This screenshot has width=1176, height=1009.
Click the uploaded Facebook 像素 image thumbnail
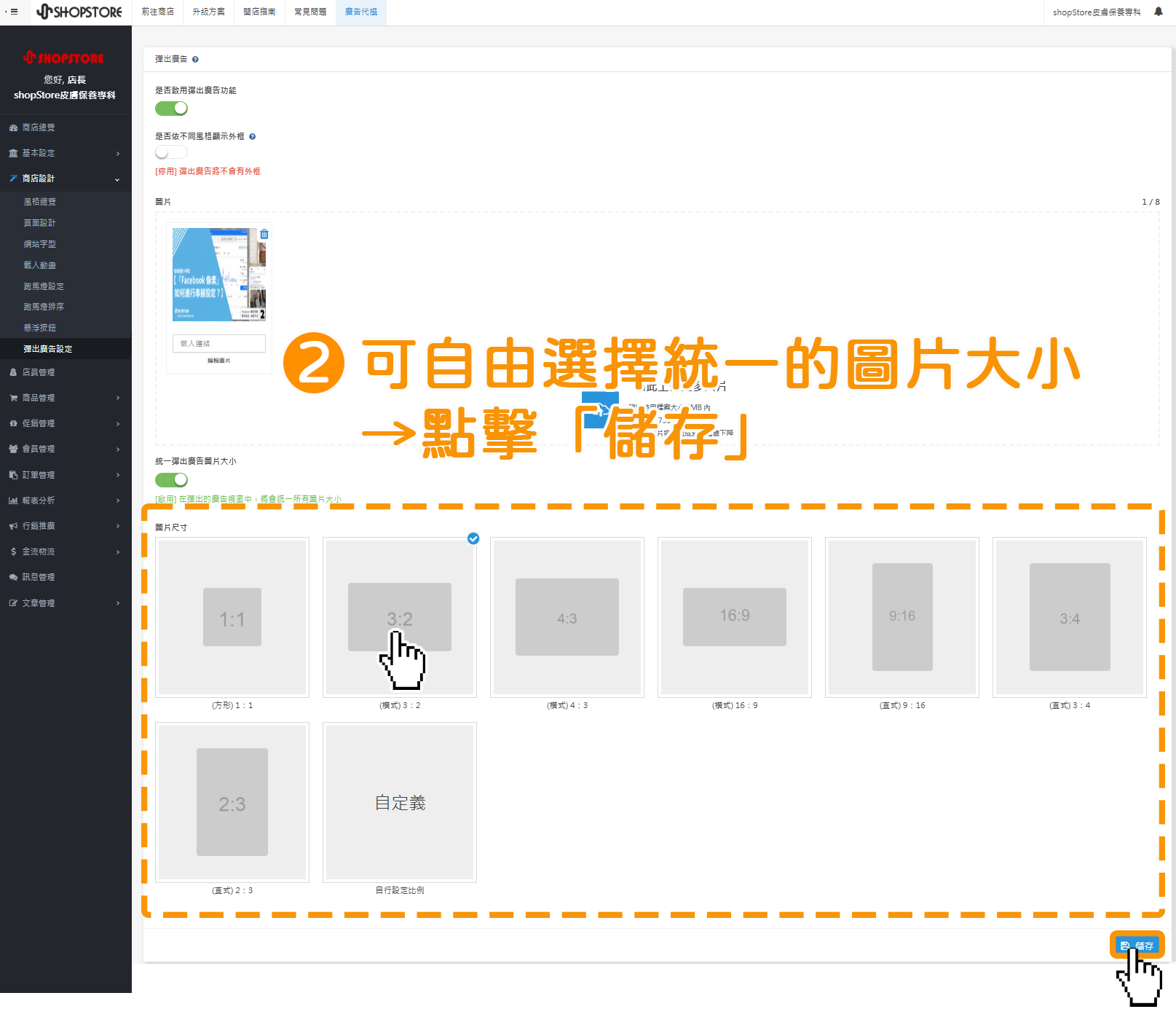click(219, 275)
